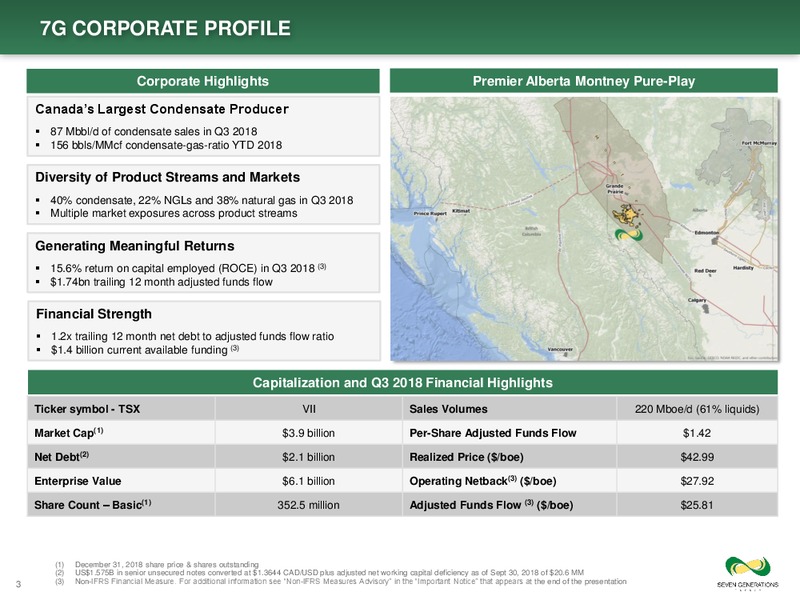This screenshot has width=800, height=600.
Task: Click the $1.74bn trailing 12 month bullet
Action: point(161,282)
